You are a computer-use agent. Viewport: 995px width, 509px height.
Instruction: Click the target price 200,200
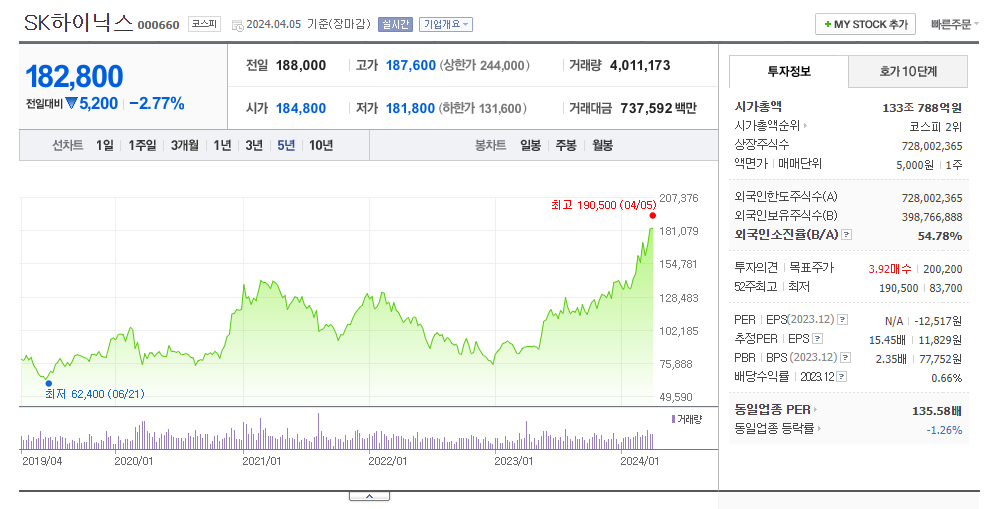(942, 269)
